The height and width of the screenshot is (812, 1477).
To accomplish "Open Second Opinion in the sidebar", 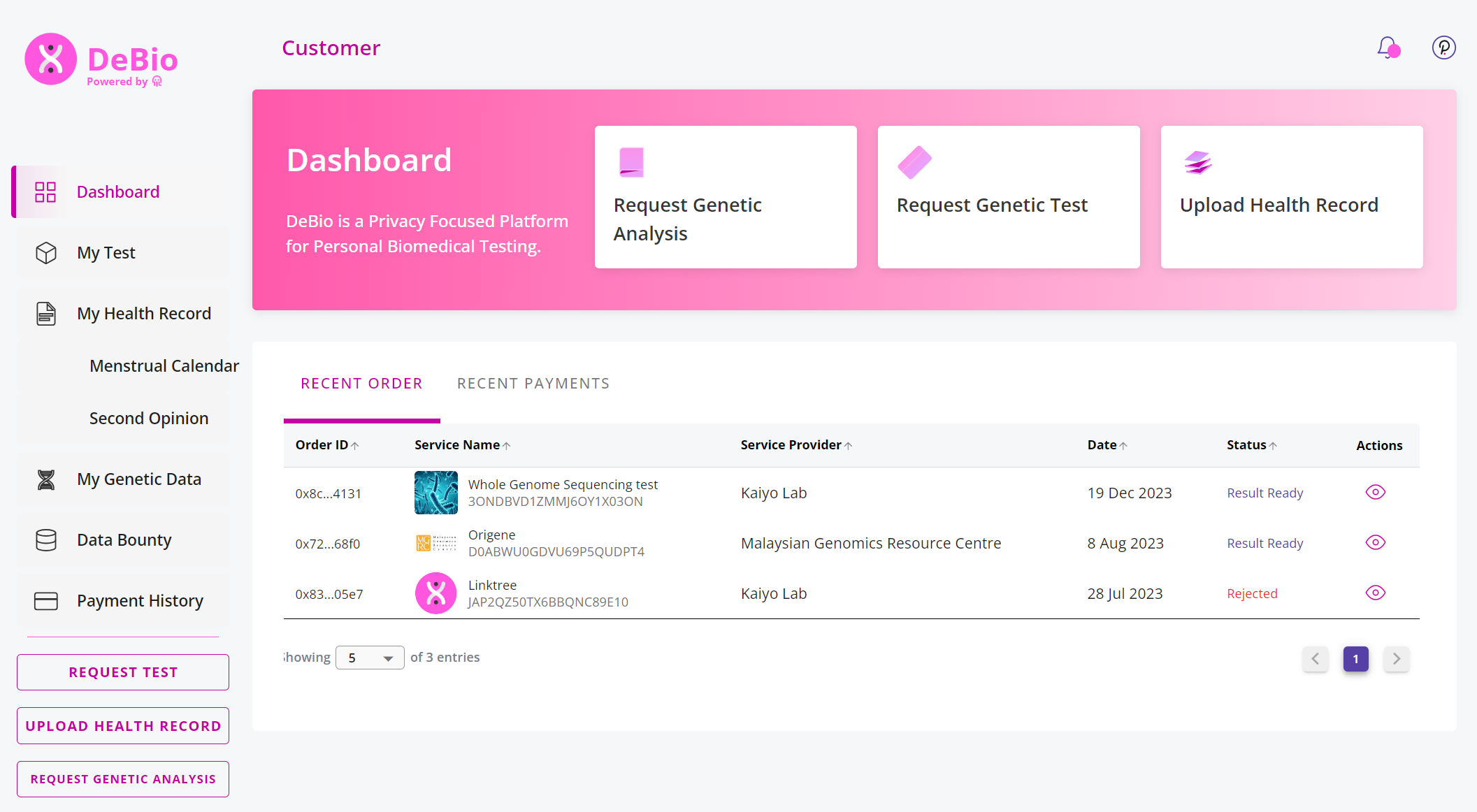I will point(149,419).
